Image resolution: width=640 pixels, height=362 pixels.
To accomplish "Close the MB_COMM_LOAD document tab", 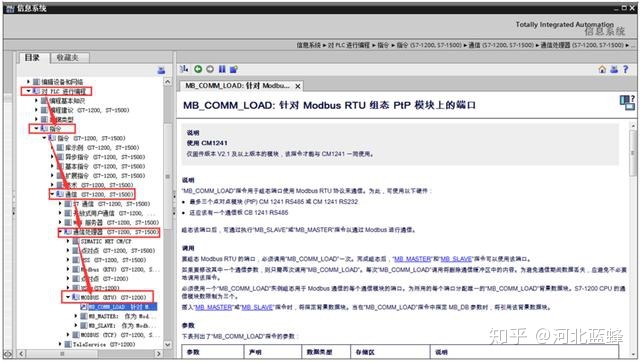I will (298, 86).
